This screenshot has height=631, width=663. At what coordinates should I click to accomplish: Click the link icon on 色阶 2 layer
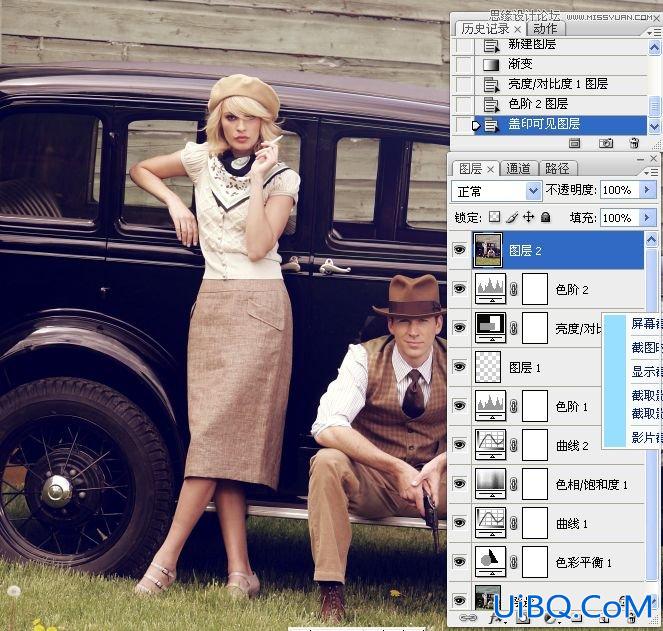[x=514, y=289]
